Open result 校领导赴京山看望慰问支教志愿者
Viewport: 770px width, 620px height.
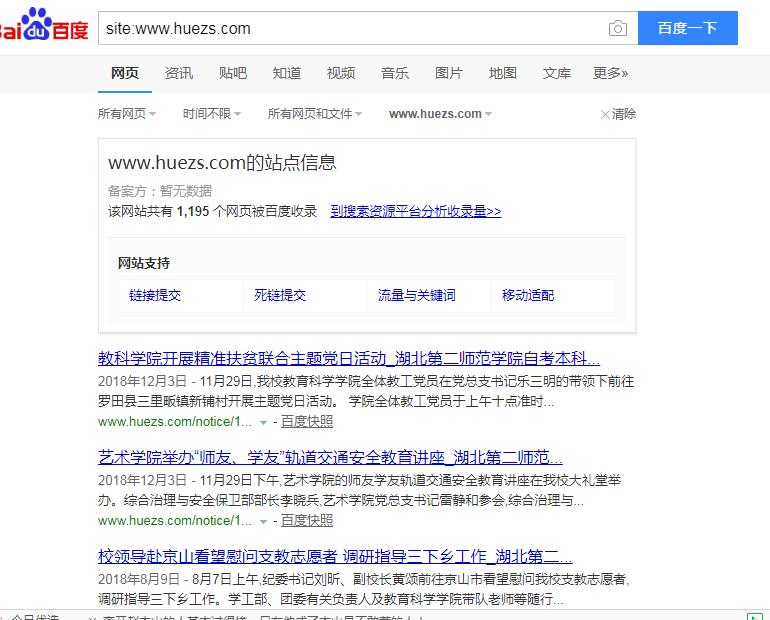[x=335, y=557]
